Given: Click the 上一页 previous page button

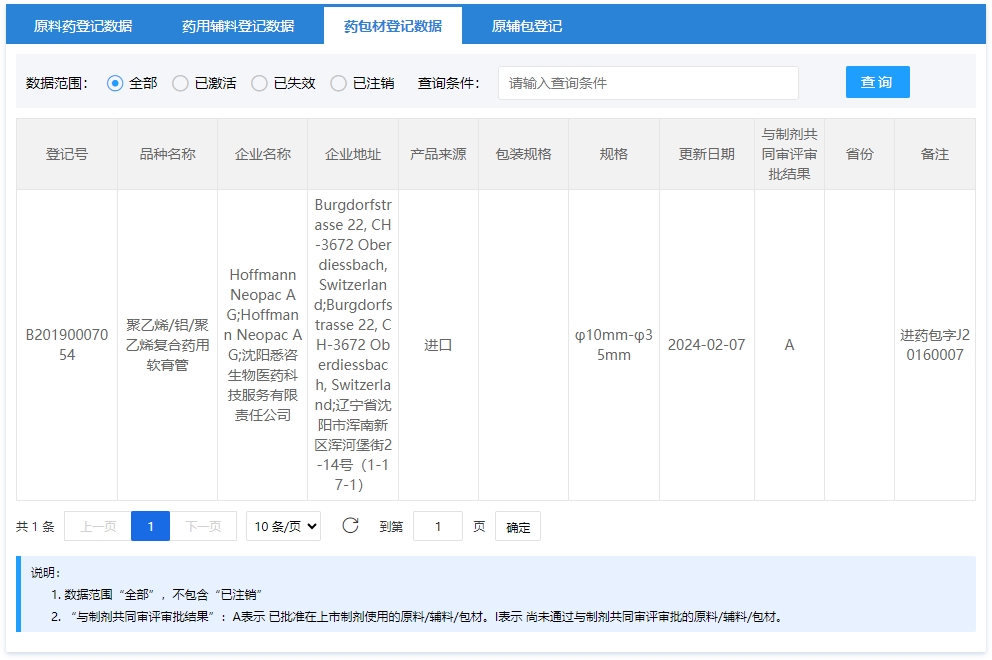Looking at the screenshot, I should click(x=98, y=526).
